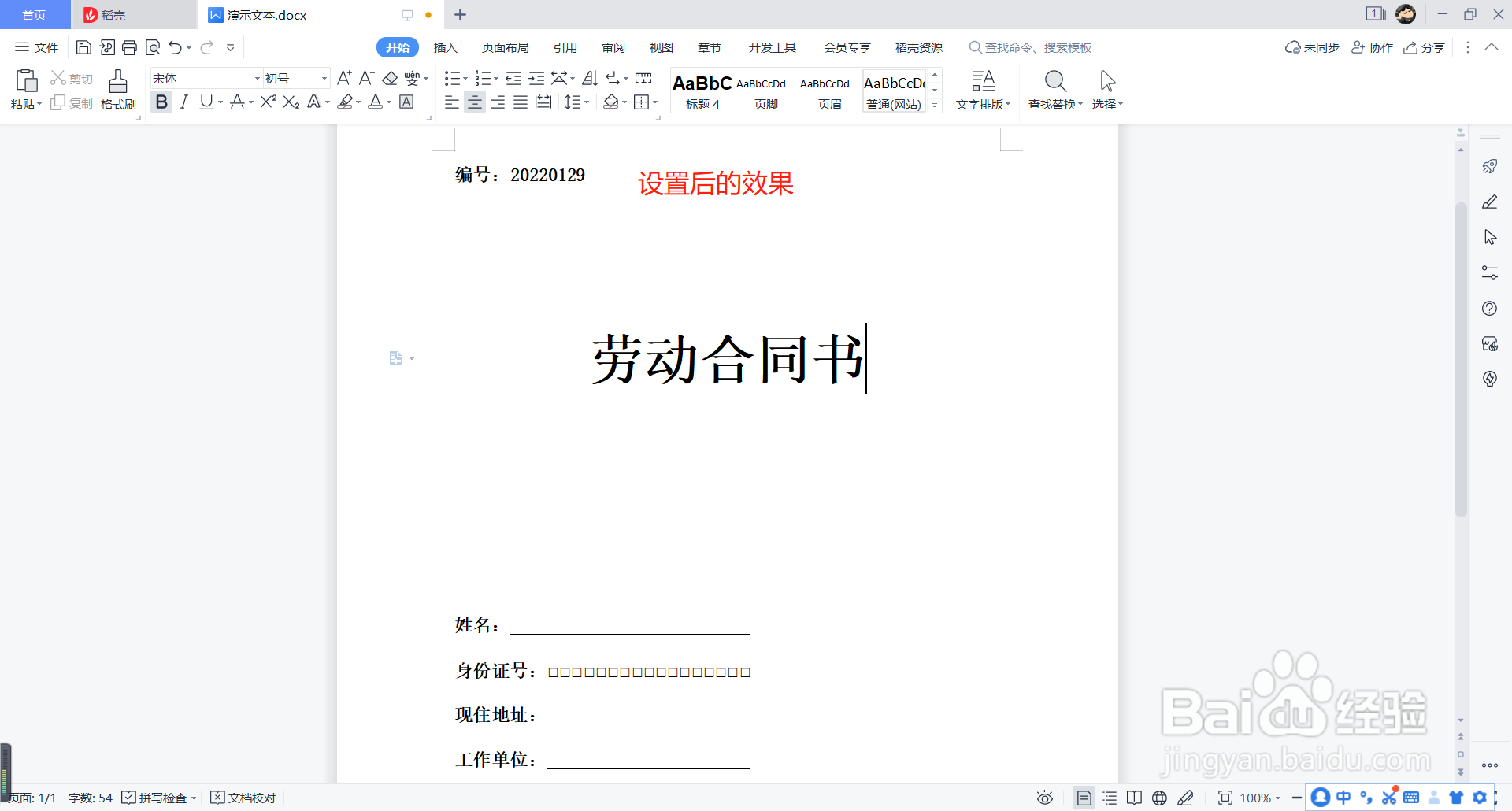This screenshot has height=811, width=1512.
Task: Click the Collaborate (协作) button
Action: (1373, 47)
